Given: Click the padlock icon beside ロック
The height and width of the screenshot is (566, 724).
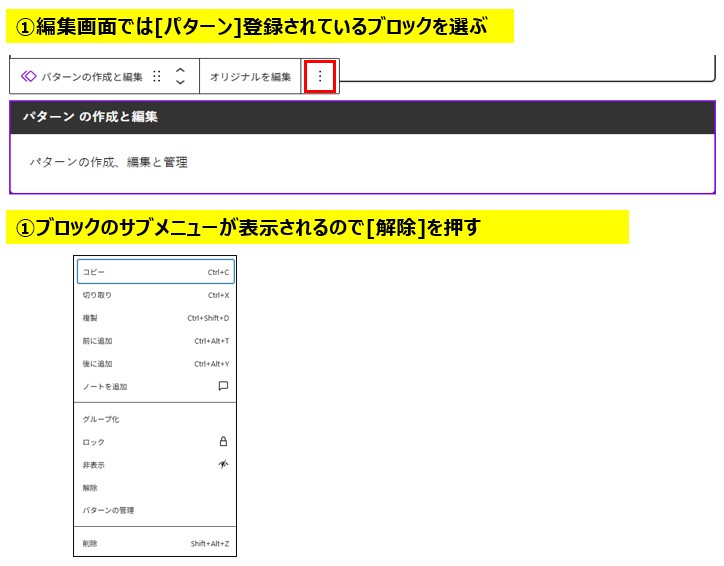Looking at the screenshot, I should 223,441.
